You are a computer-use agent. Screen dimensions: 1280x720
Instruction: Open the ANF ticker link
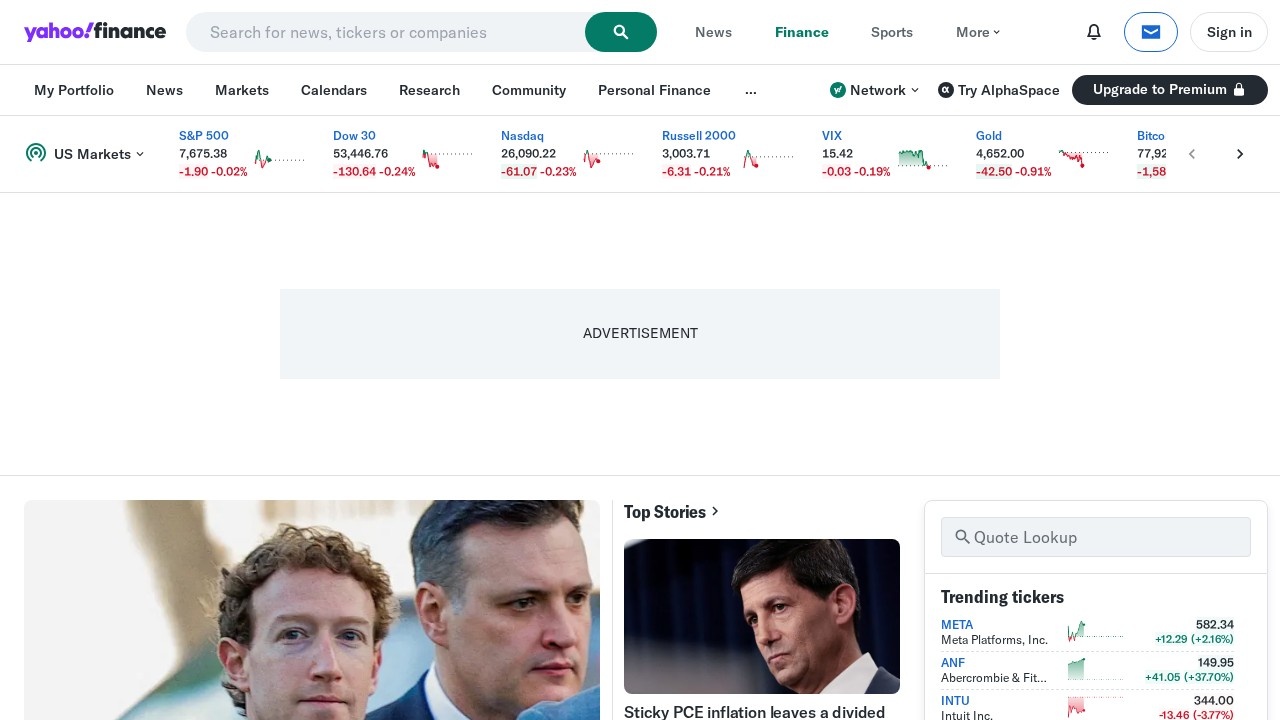pyautogui.click(x=953, y=663)
